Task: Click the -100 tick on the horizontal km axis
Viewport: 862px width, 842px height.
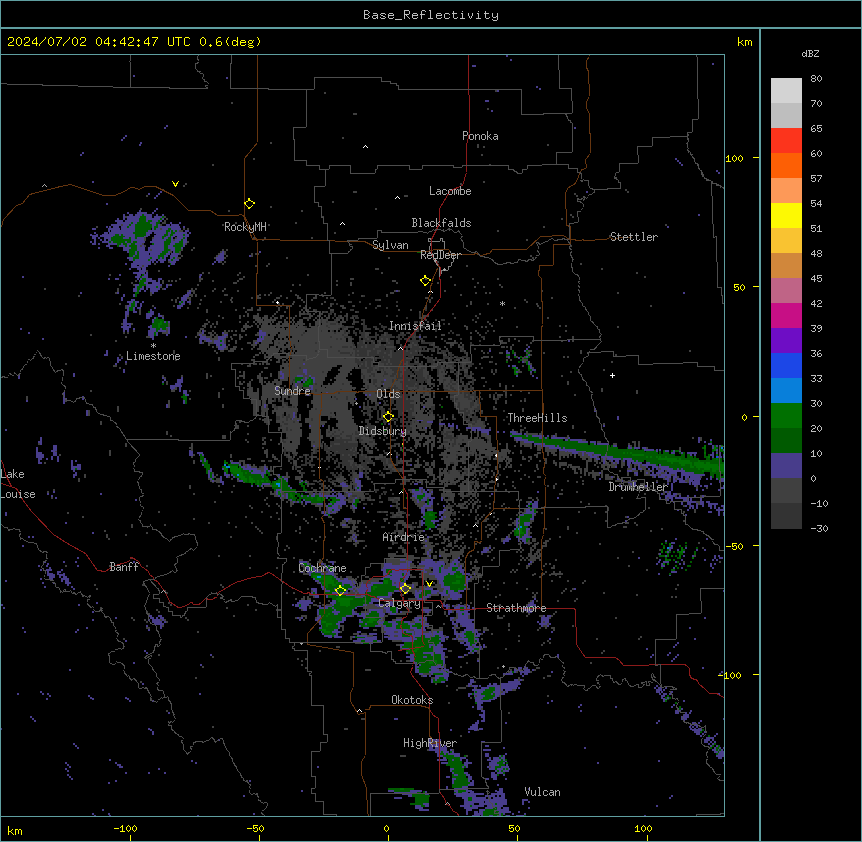Action: point(126,828)
